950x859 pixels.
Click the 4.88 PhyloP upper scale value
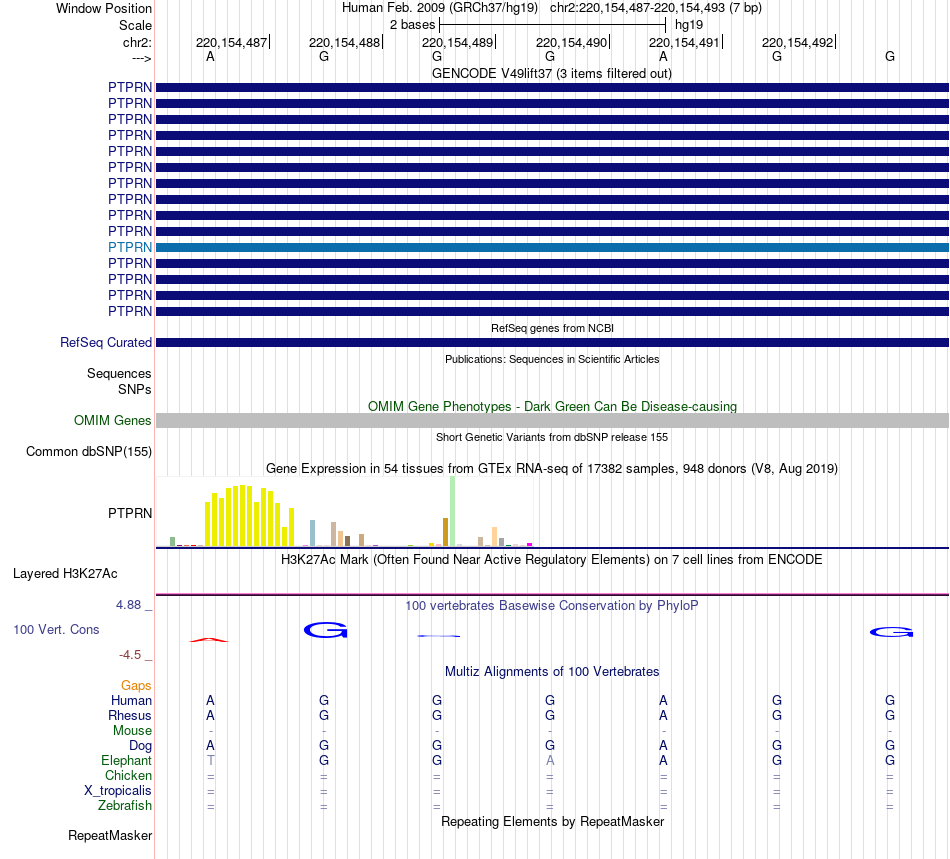(128, 605)
